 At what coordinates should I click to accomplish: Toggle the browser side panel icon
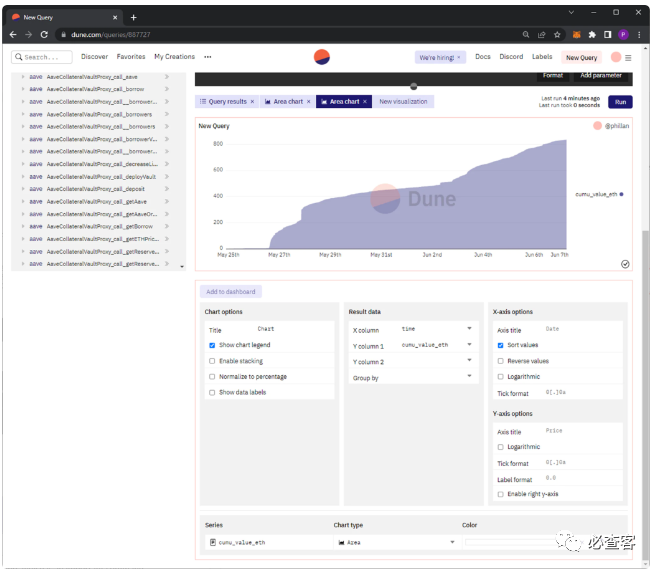(x=607, y=35)
